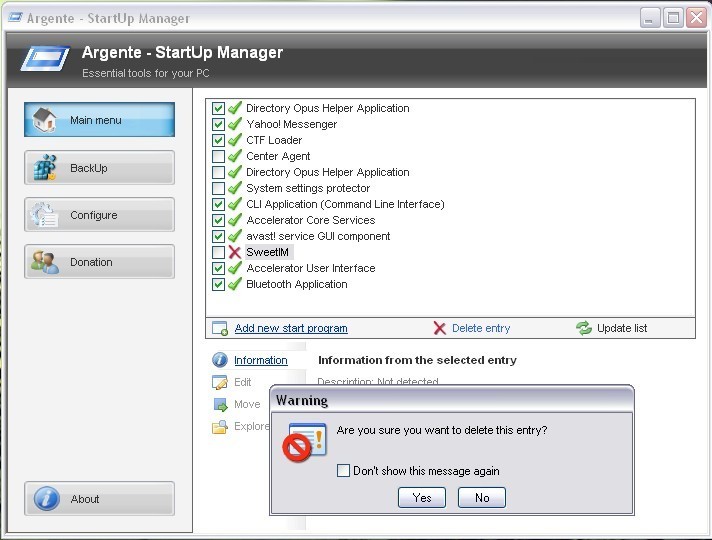
Task: Select the avast! service GUI component entry
Action: 318,236
